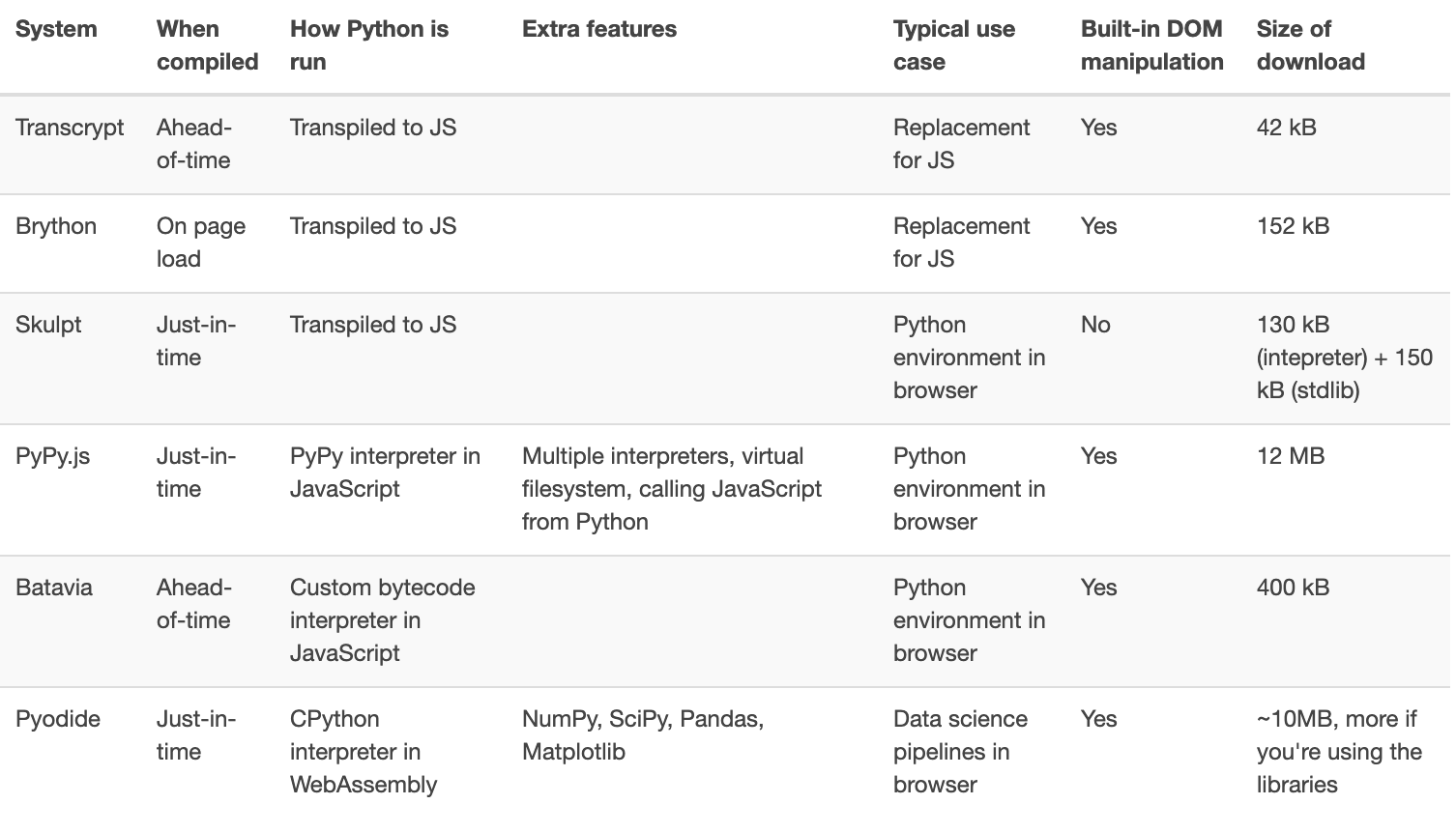Select the Skulpt system name cell

coord(48,325)
